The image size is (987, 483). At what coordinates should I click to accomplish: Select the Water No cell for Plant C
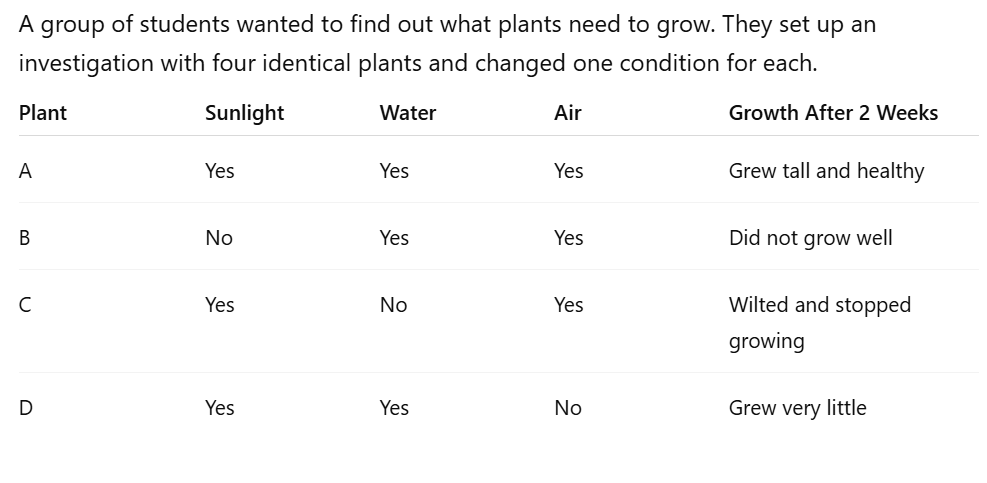coord(393,305)
